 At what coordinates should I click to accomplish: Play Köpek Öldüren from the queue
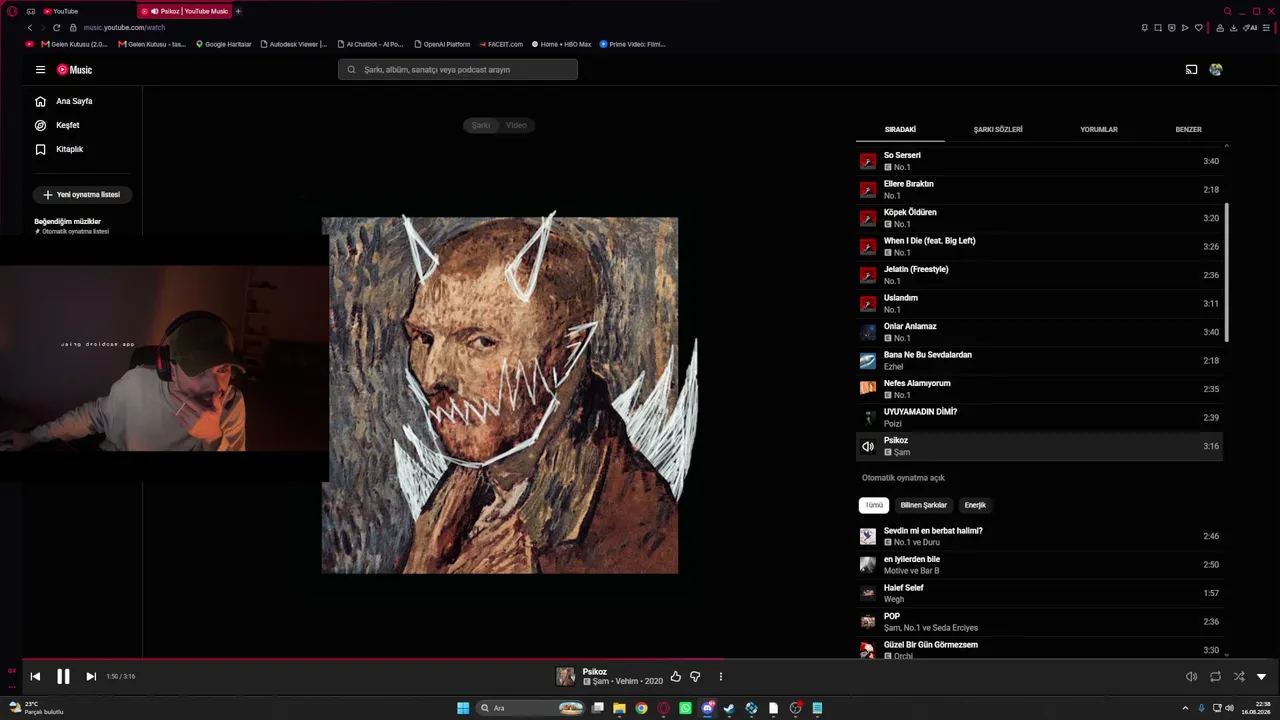click(x=1040, y=218)
